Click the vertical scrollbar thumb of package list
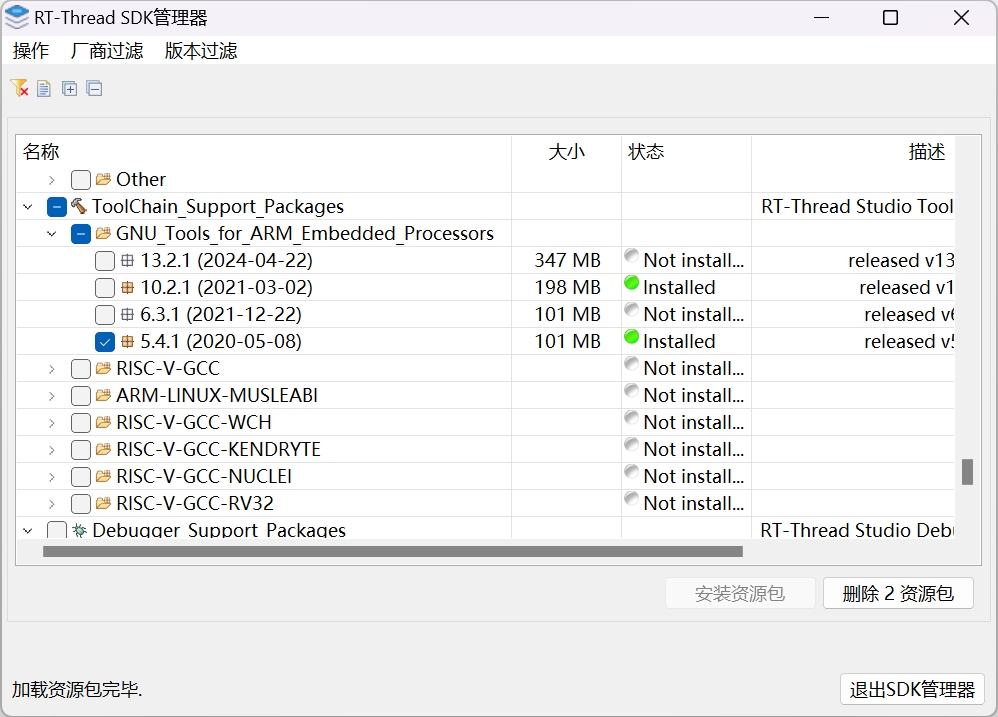This screenshot has height=717, width=998. [967, 472]
